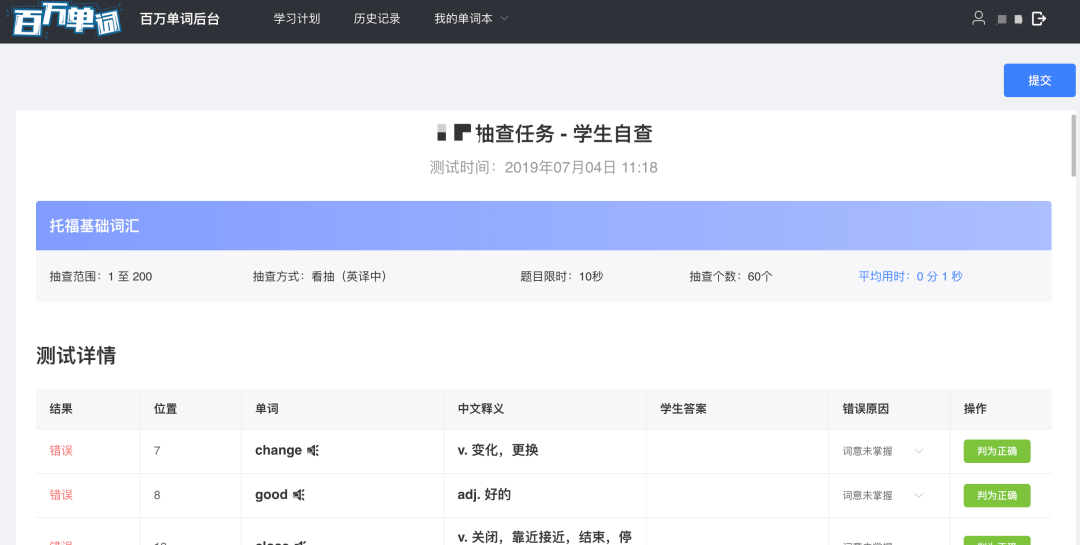The height and width of the screenshot is (545, 1080).
Task: Mark the change row as 判为正确
Action: pyautogui.click(x=996, y=451)
